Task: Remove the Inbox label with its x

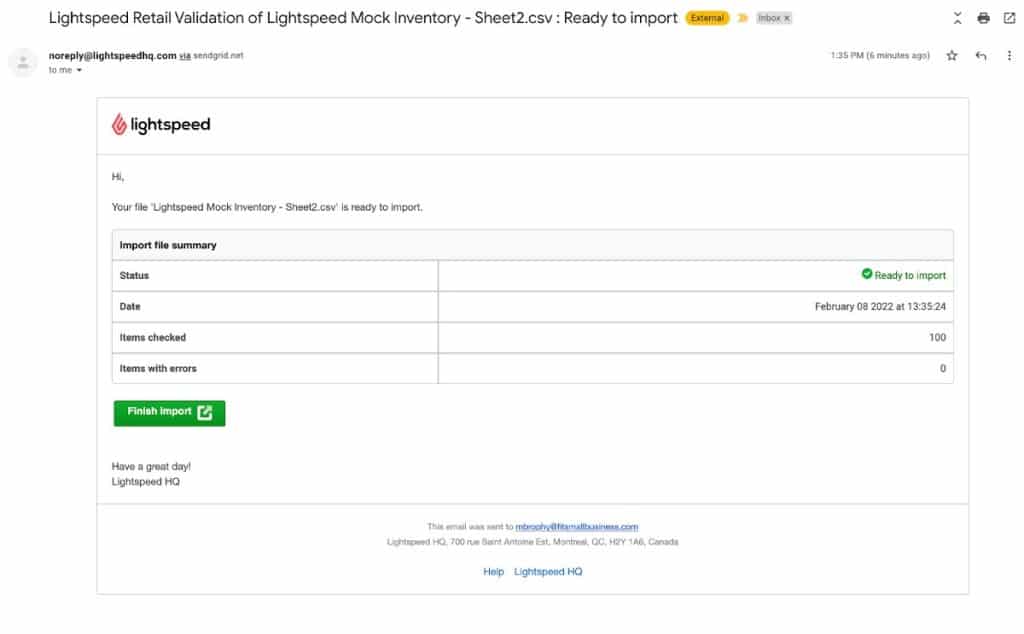Action: pyautogui.click(x=789, y=17)
